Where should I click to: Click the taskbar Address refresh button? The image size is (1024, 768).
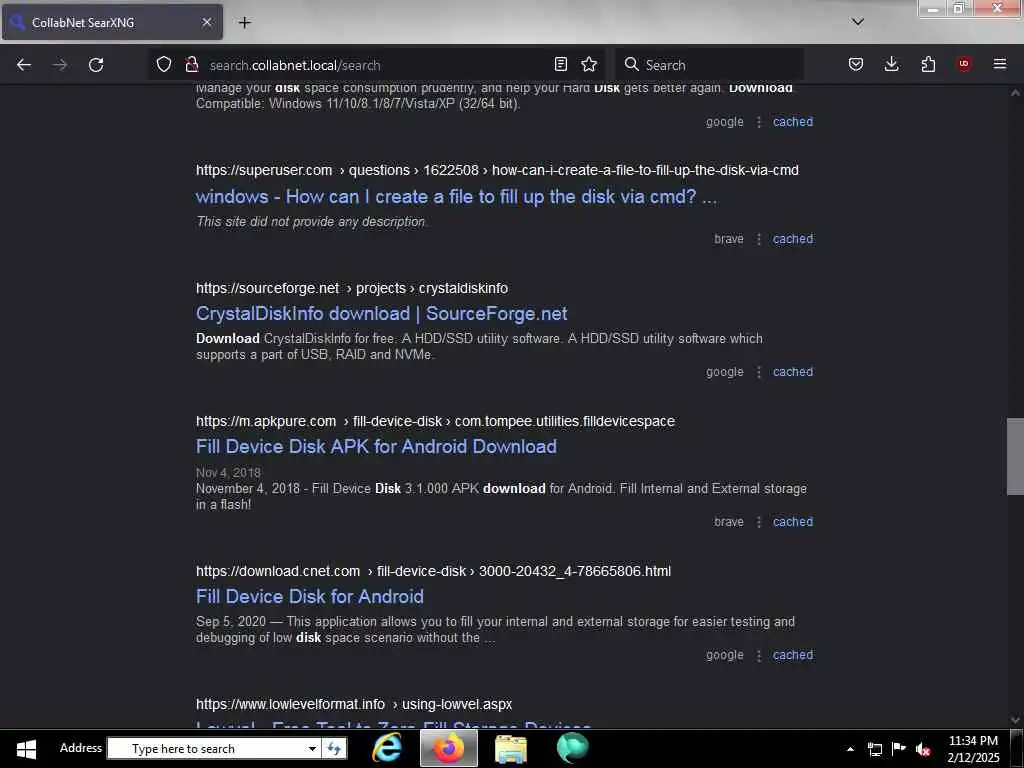click(334, 748)
